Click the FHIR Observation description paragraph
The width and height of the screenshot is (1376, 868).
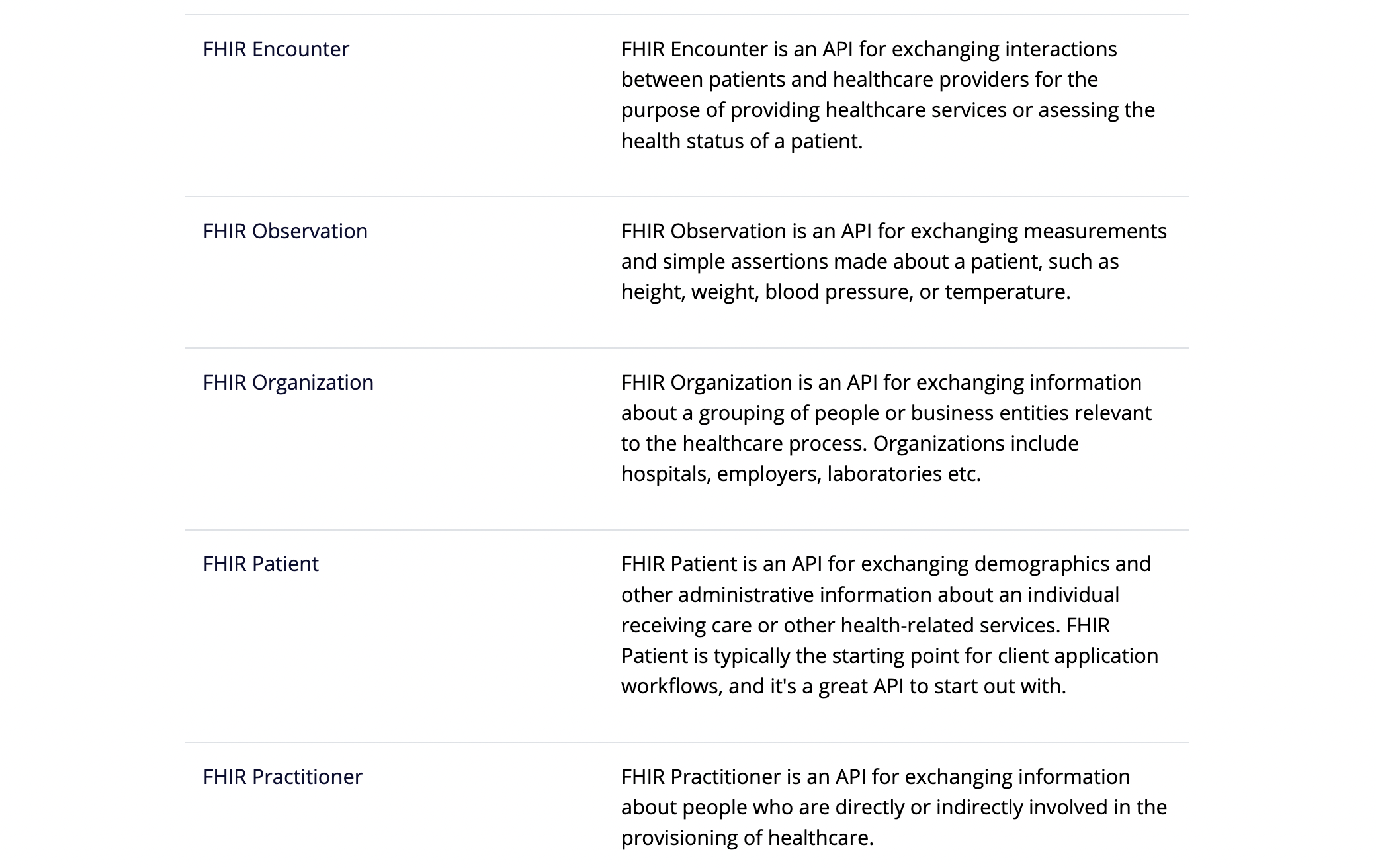(x=894, y=261)
